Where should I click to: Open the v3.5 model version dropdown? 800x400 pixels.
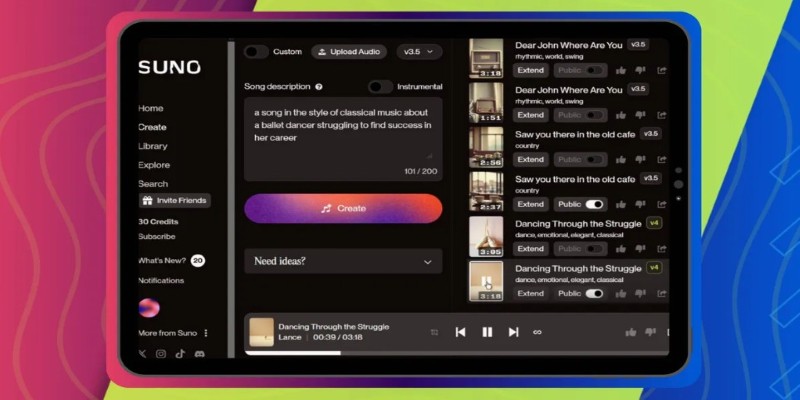pyautogui.click(x=419, y=52)
